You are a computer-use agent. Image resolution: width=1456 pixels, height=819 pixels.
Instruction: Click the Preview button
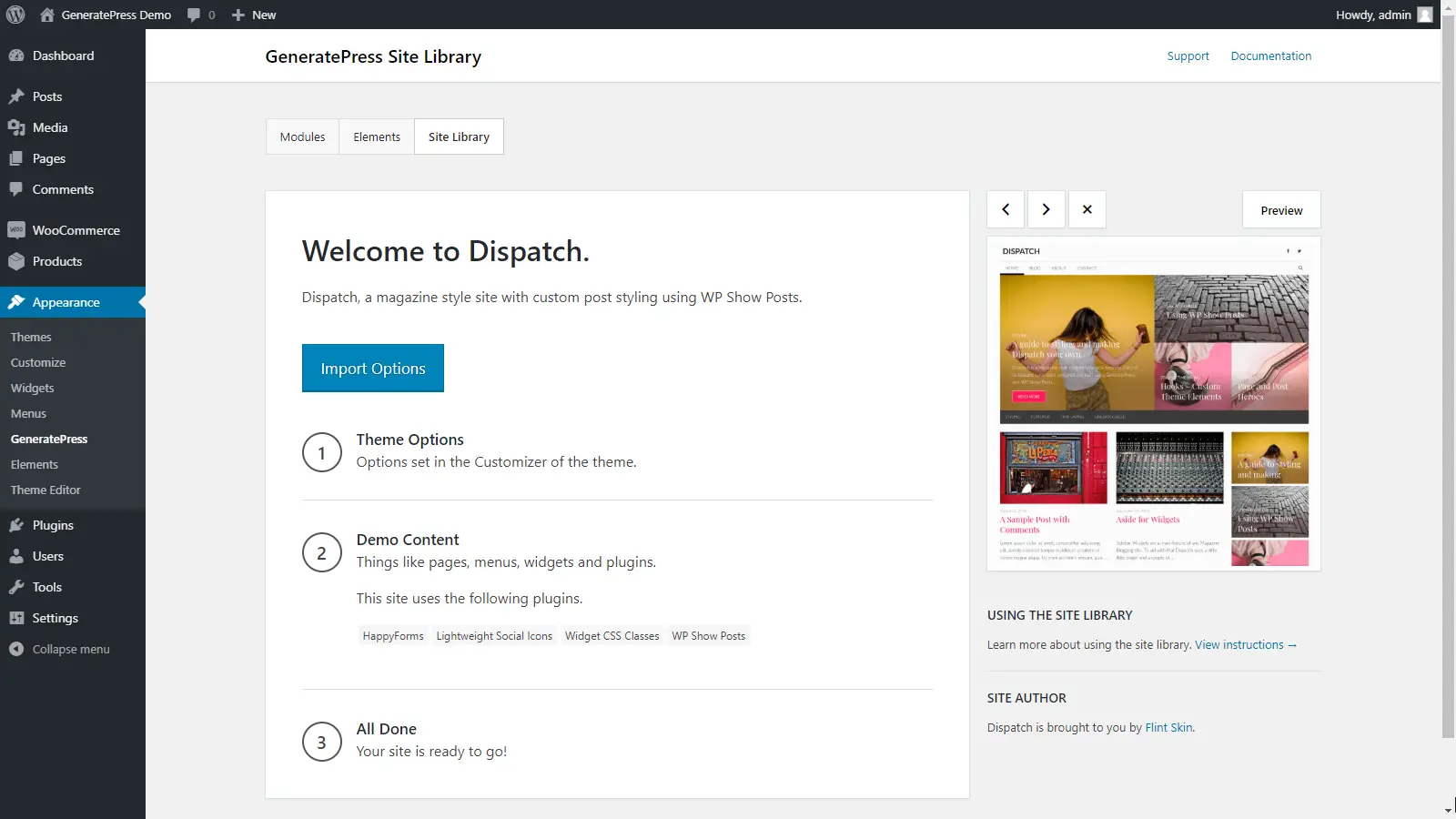click(x=1281, y=210)
